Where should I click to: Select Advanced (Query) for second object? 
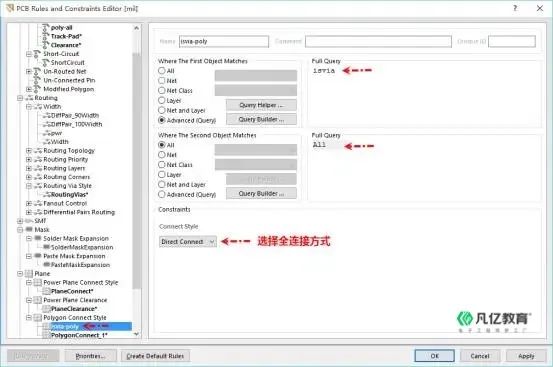point(162,194)
